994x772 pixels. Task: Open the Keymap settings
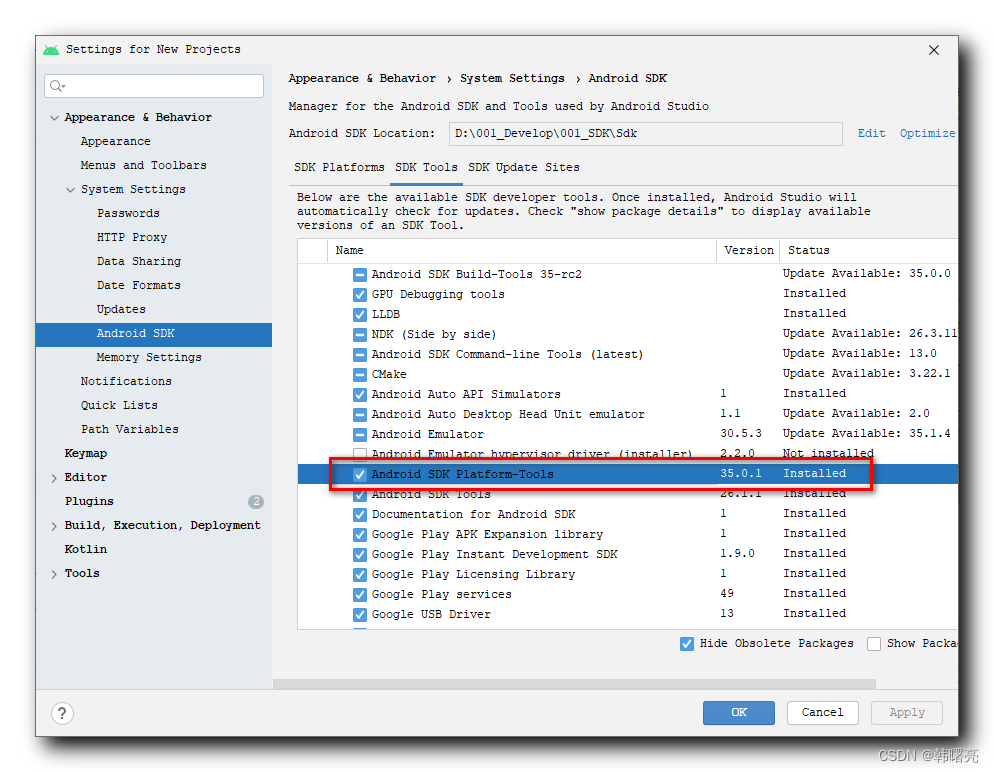click(x=86, y=454)
